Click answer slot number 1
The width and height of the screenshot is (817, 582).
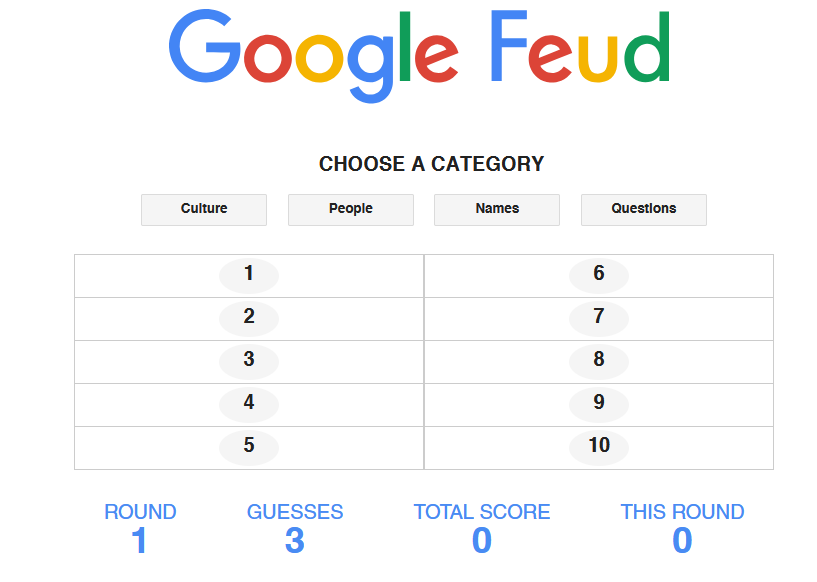[249, 275]
